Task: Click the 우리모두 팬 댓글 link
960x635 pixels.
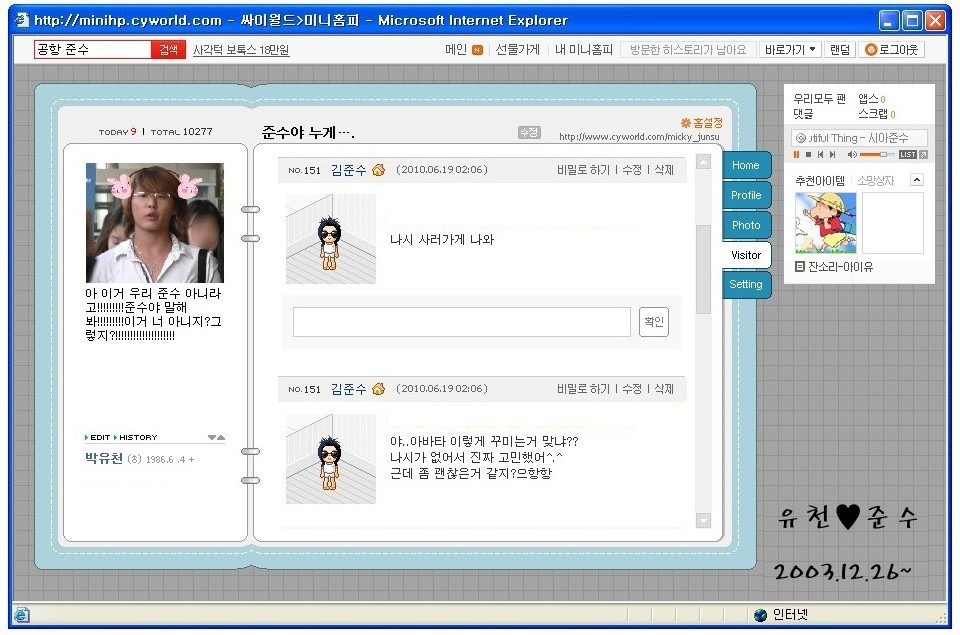Action: pyautogui.click(x=819, y=106)
